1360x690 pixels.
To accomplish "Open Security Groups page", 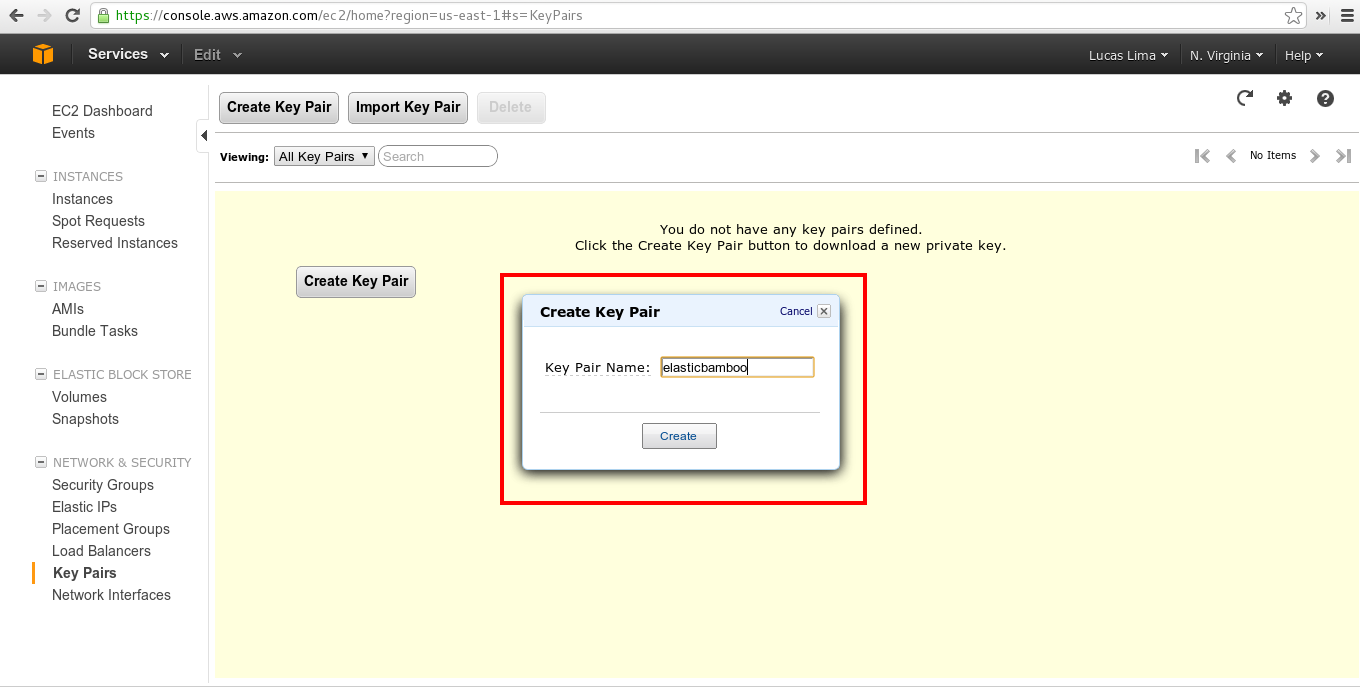I will point(103,485).
